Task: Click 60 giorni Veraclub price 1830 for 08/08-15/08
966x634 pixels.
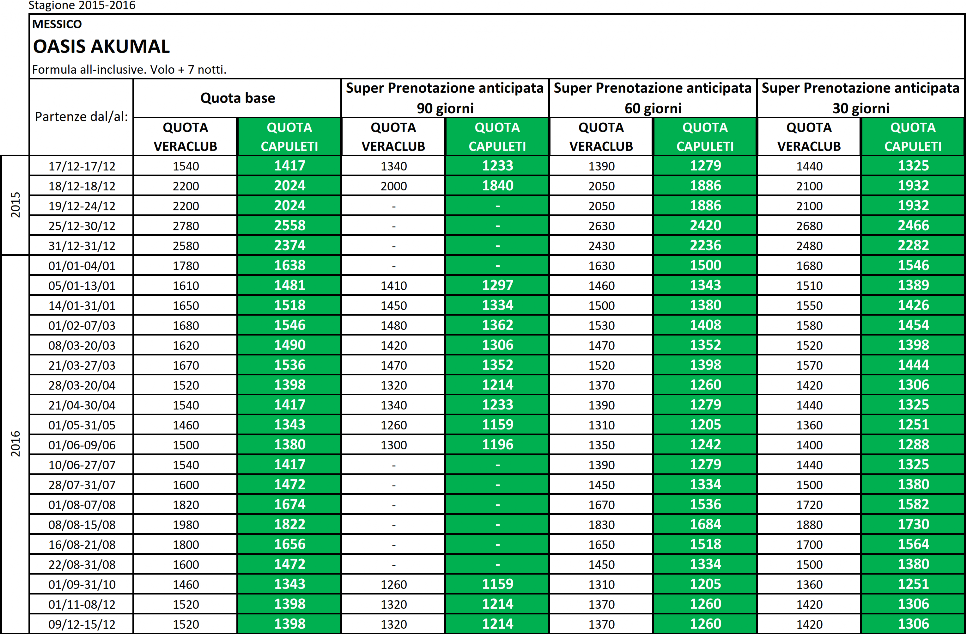Action: (601, 524)
